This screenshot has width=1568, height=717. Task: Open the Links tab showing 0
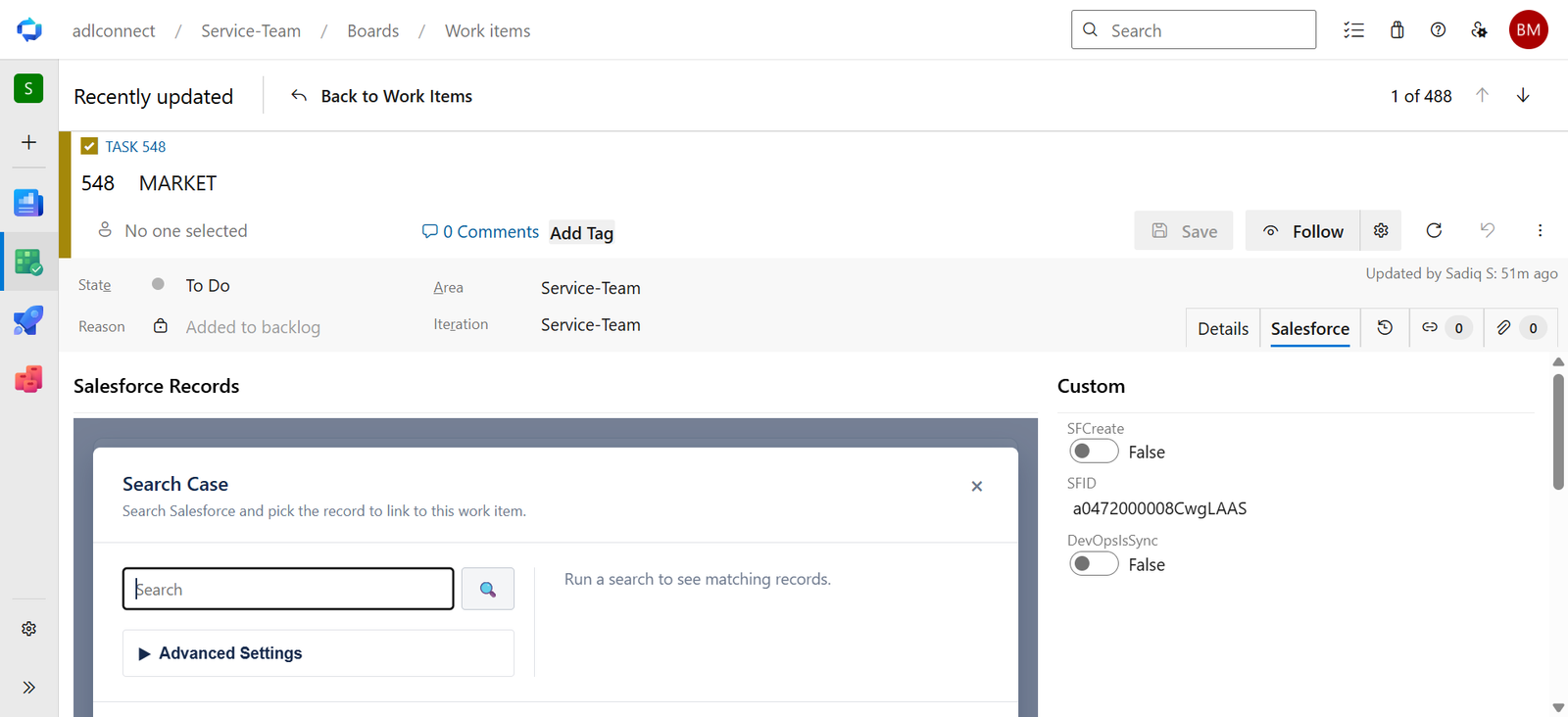1445,328
